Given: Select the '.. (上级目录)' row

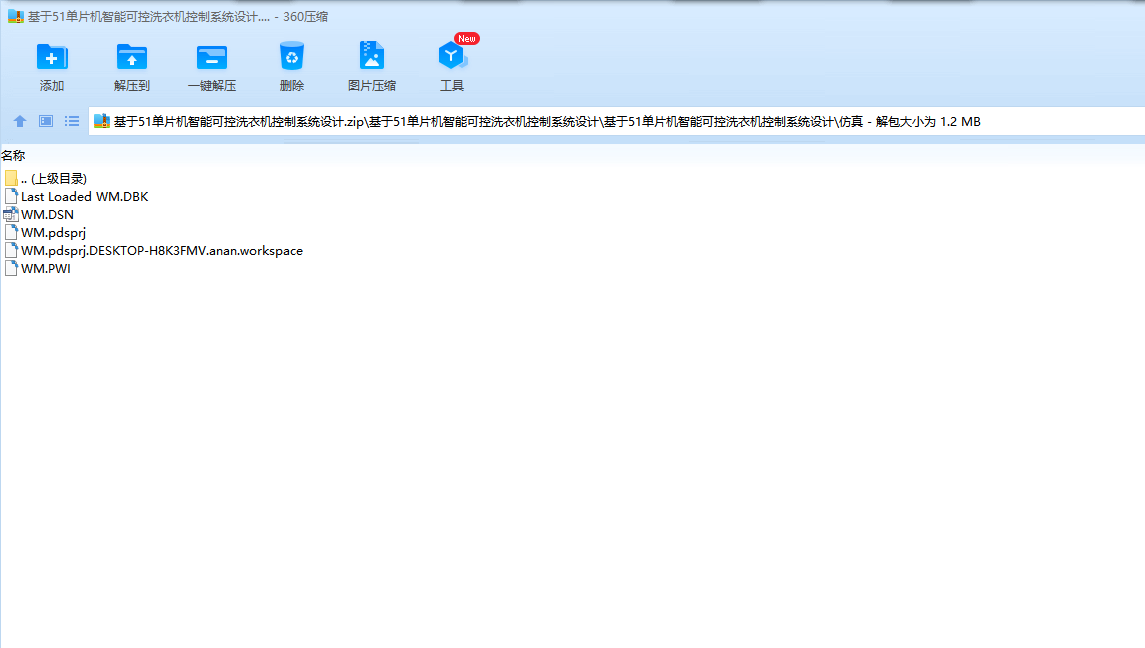Looking at the screenshot, I should click(54, 178).
